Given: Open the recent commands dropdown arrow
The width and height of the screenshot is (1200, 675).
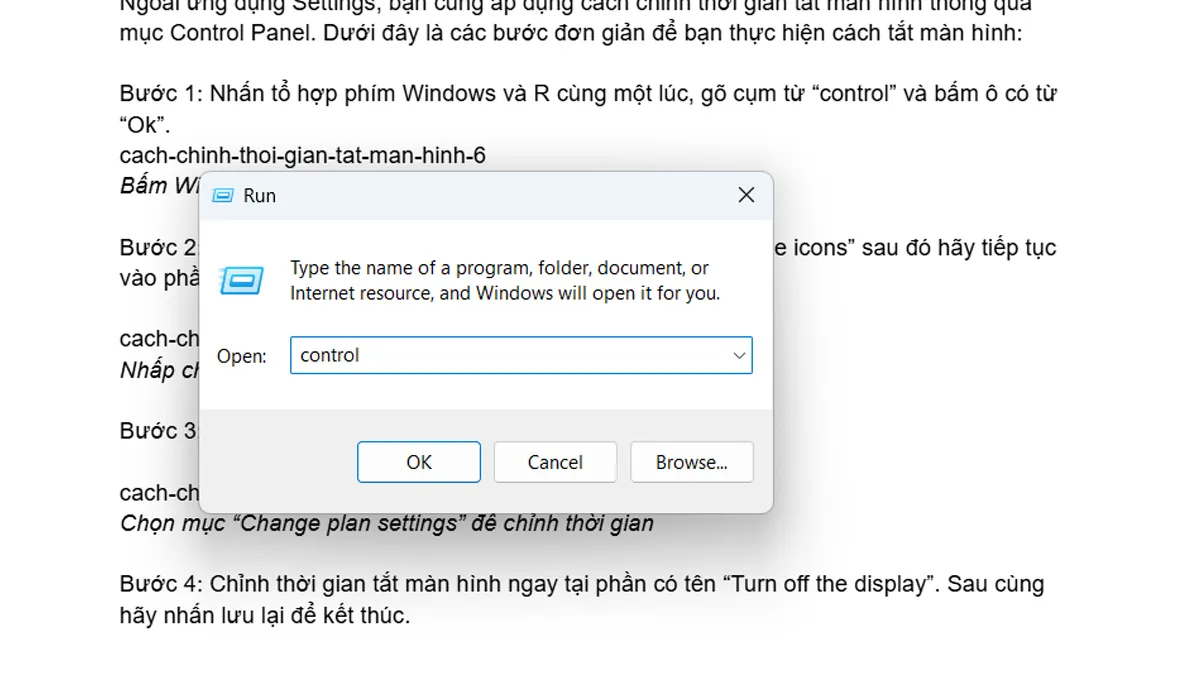Looking at the screenshot, I should point(739,355).
